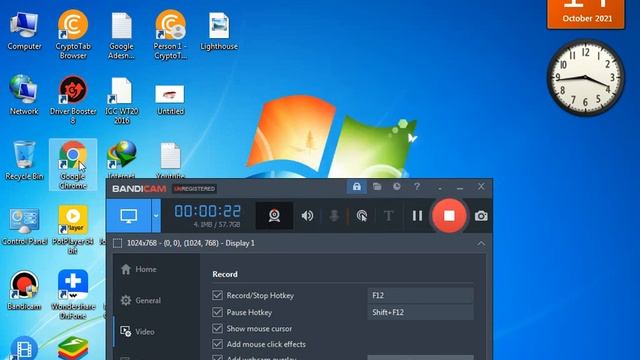Select the Lighthouse image file
The image size is (640, 360).
pos(219,31)
